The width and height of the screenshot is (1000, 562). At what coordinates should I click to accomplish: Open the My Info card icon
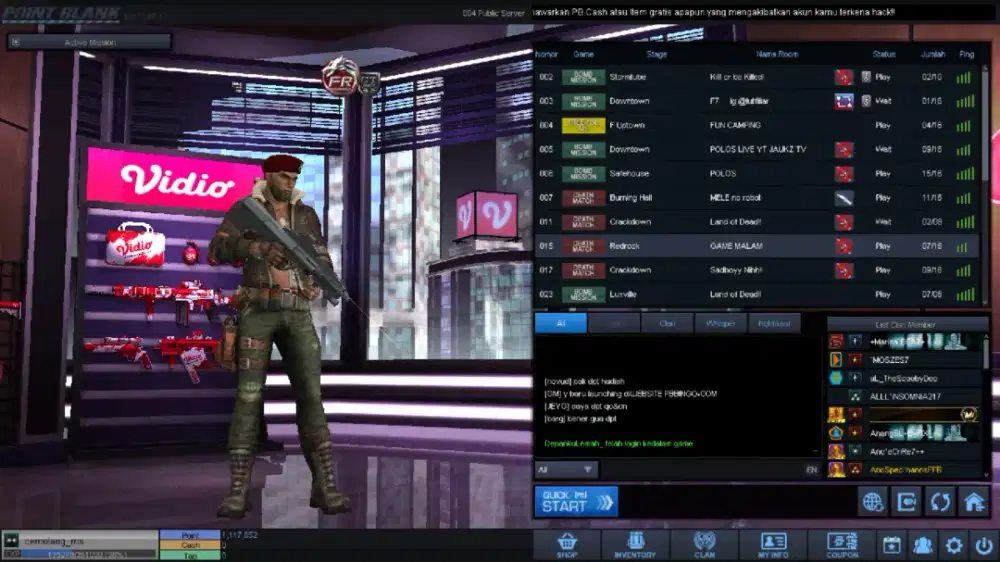(773, 545)
